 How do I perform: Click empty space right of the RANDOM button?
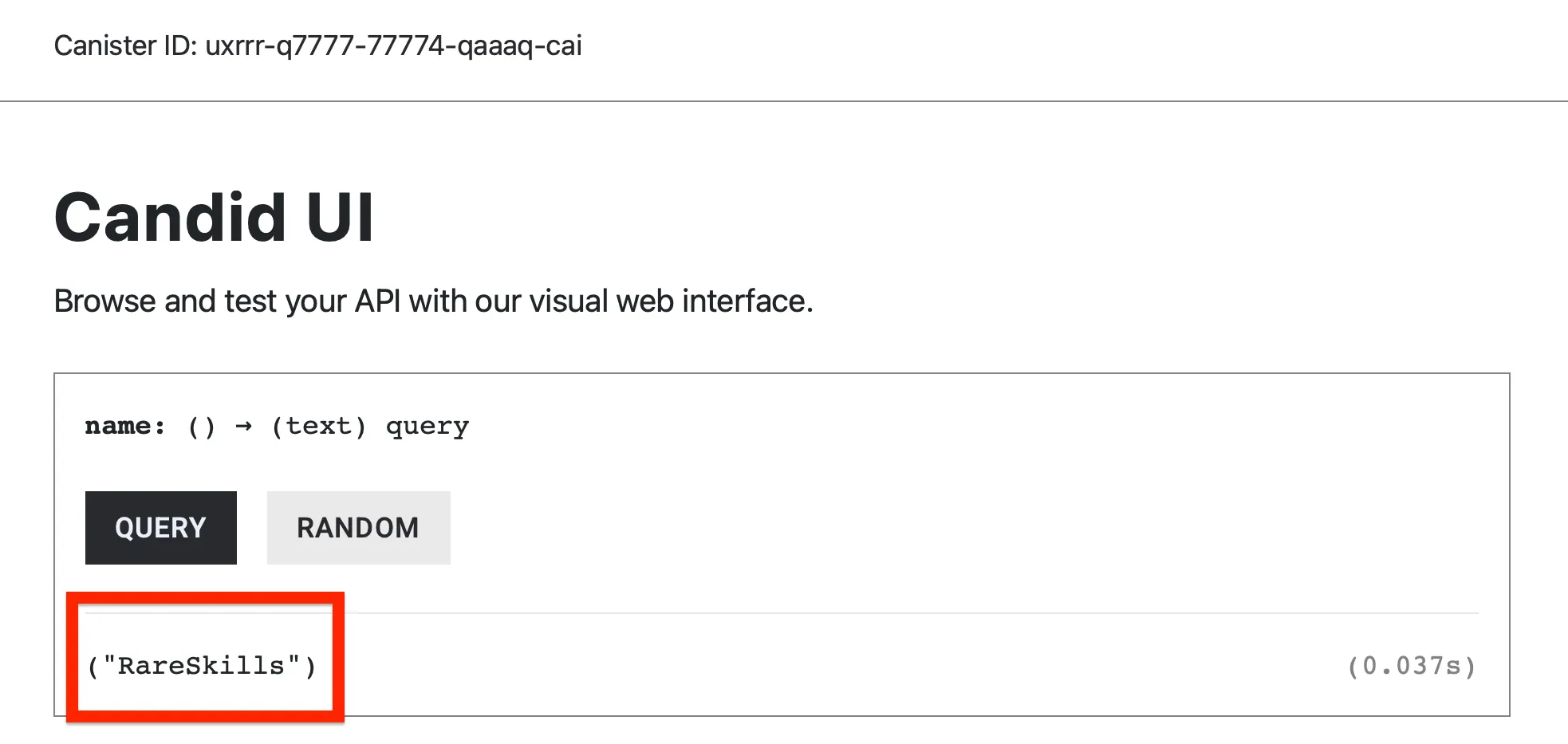957,528
